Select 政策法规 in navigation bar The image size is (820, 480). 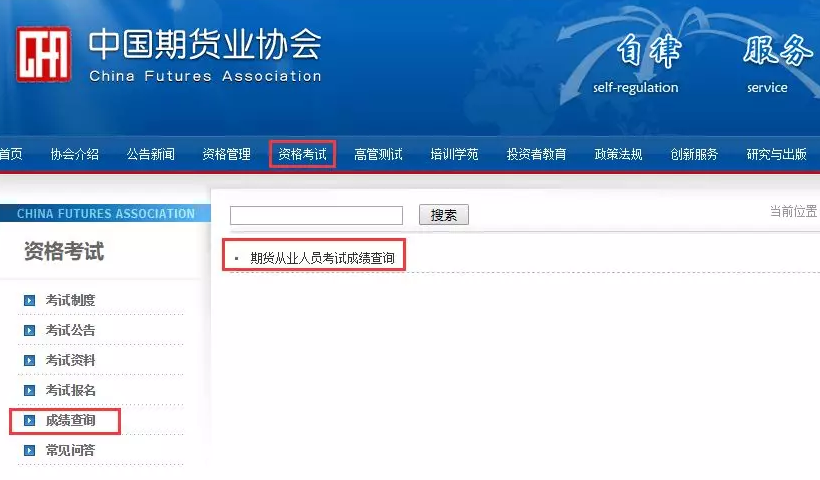[618, 154]
